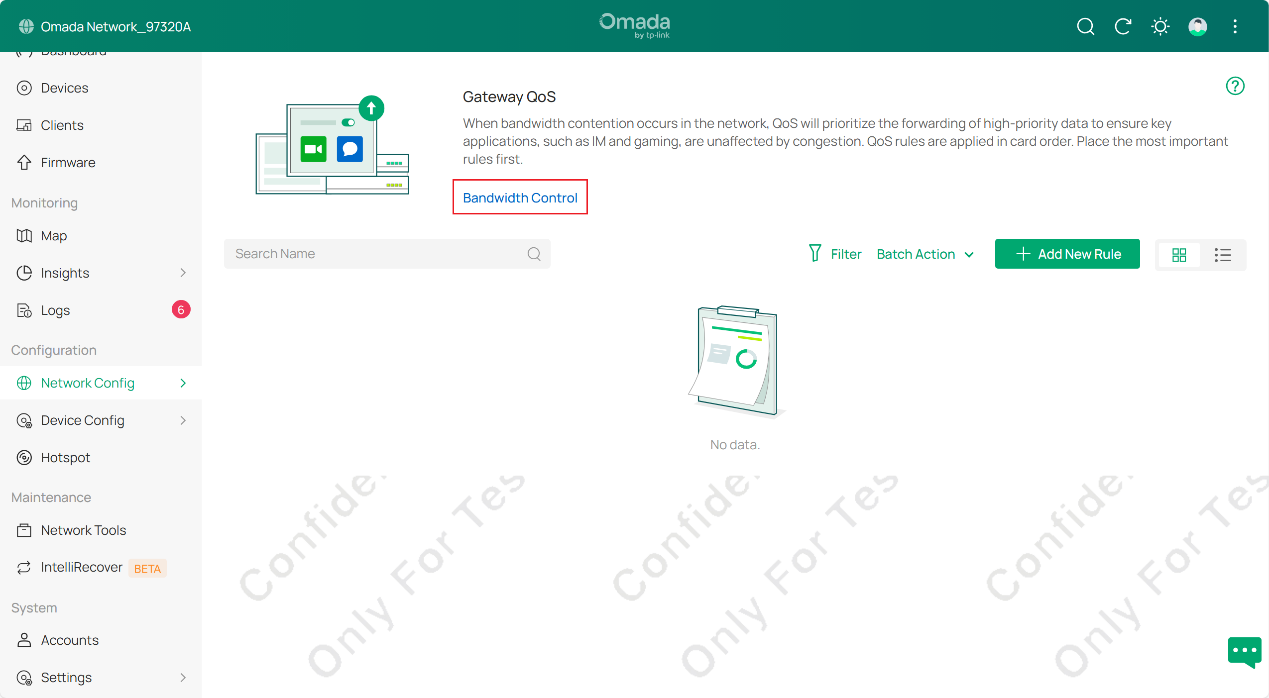Open Accounts under System
Viewport: 1269px width, 698px height.
coord(68,640)
